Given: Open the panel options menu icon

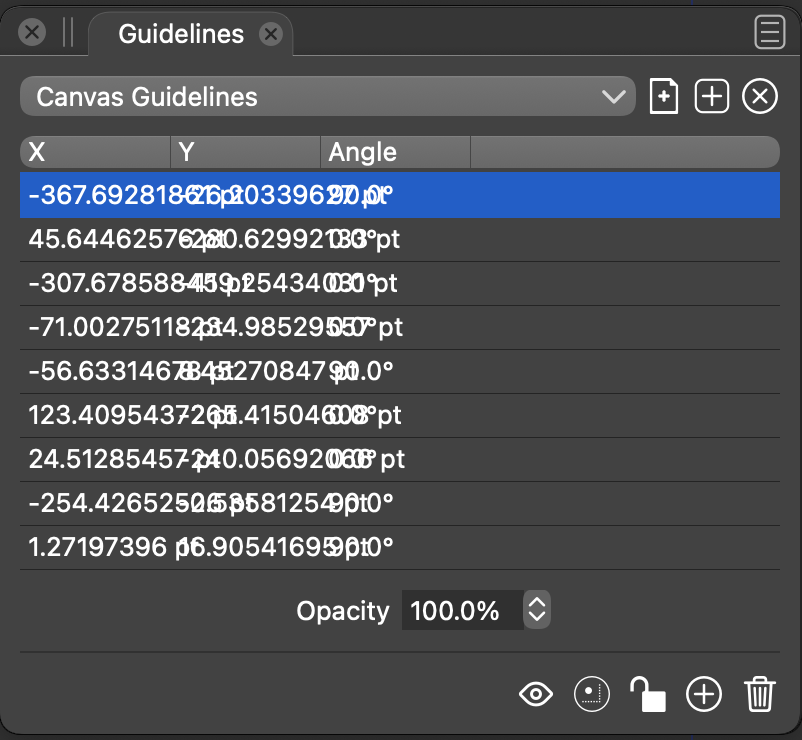Looking at the screenshot, I should coord(769,33).
